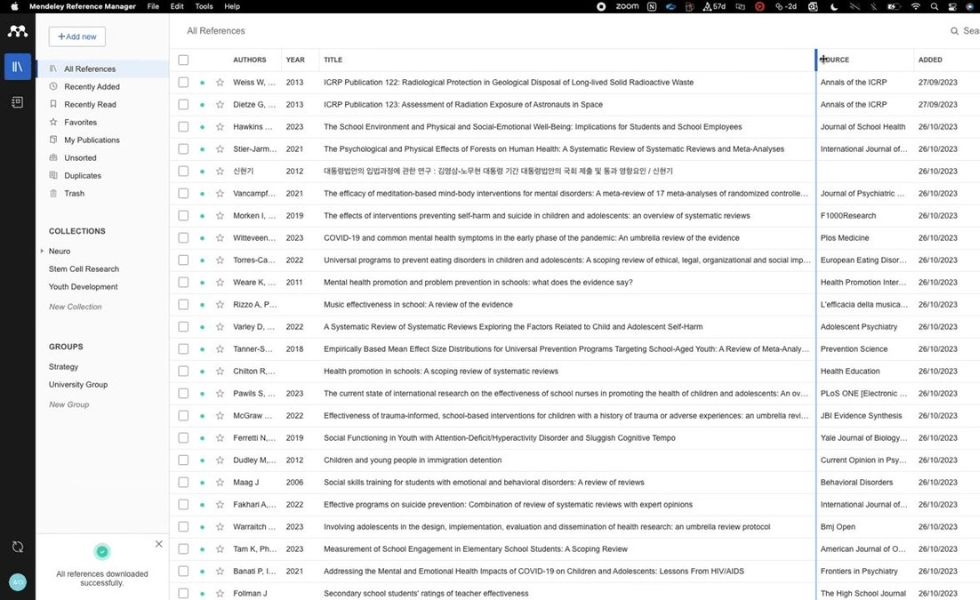Sort by the AUTHORS column header
Image resolution: width=980 pixels, height=600 pixels.
click(249, 60)
